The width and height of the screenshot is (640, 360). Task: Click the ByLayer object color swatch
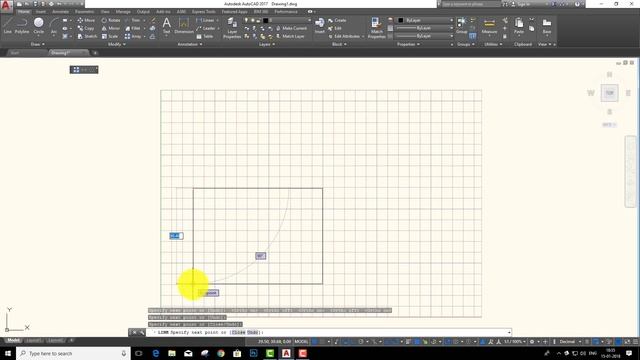click(400, 20)
